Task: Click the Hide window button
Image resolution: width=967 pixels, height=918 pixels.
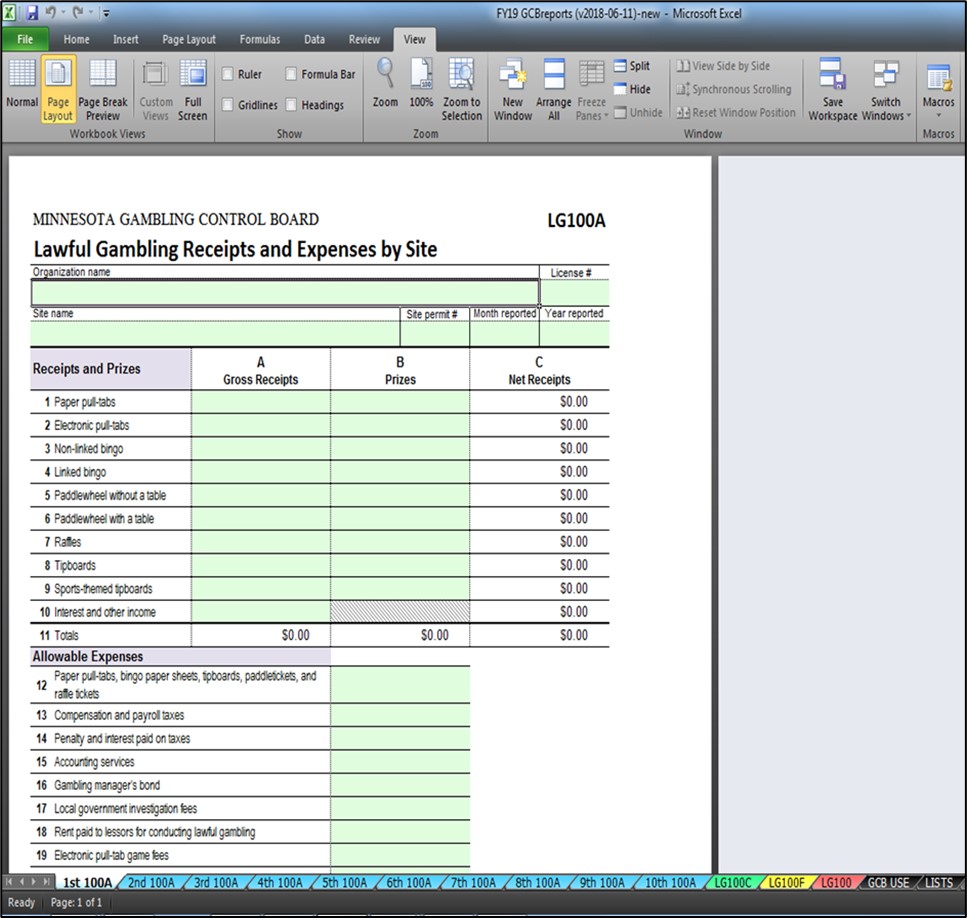Action: pyautogui.click(x=631, y=89)
